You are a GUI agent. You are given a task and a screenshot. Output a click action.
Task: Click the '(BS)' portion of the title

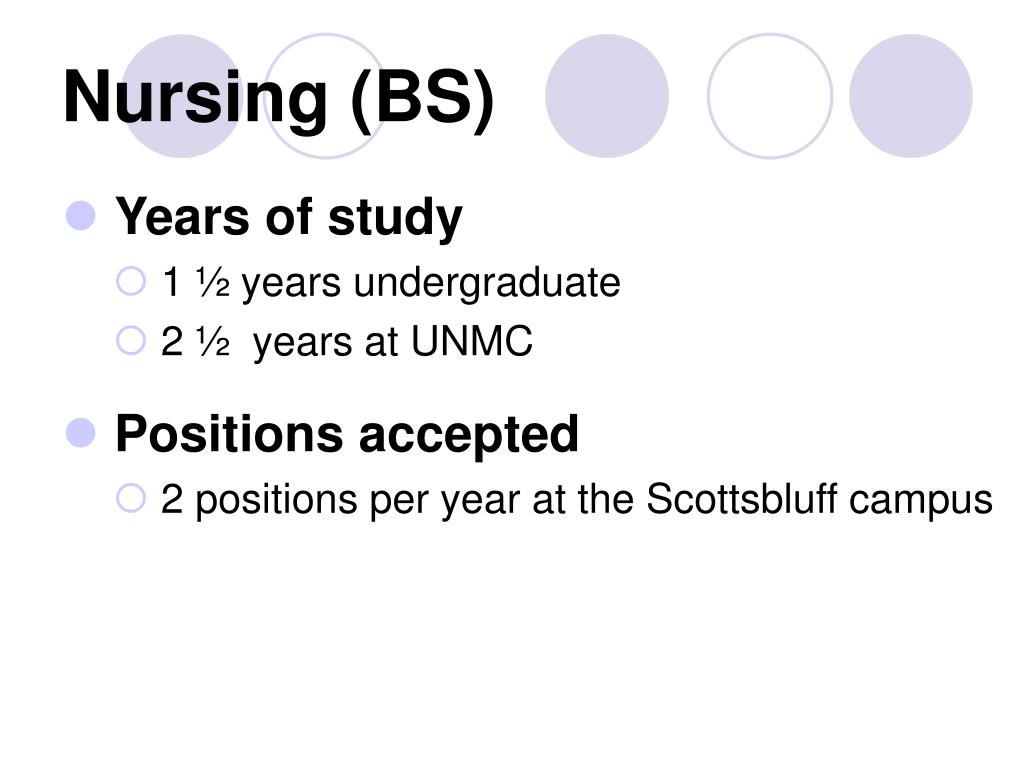click(423, 99)
